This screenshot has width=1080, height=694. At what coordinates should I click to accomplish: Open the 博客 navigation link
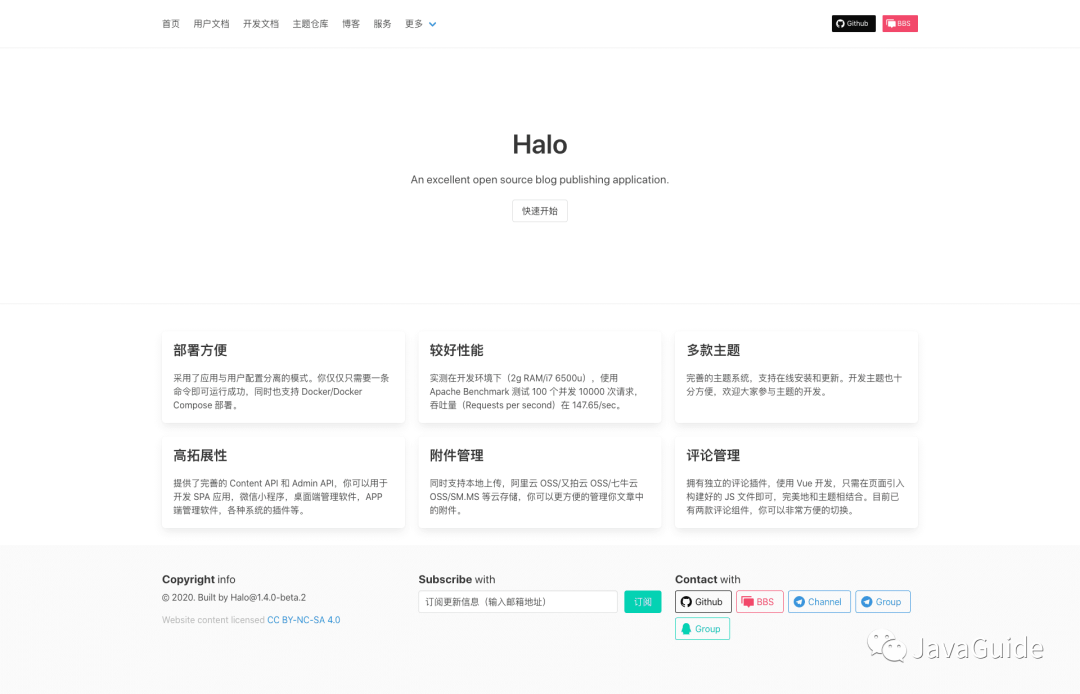point(351,23)
